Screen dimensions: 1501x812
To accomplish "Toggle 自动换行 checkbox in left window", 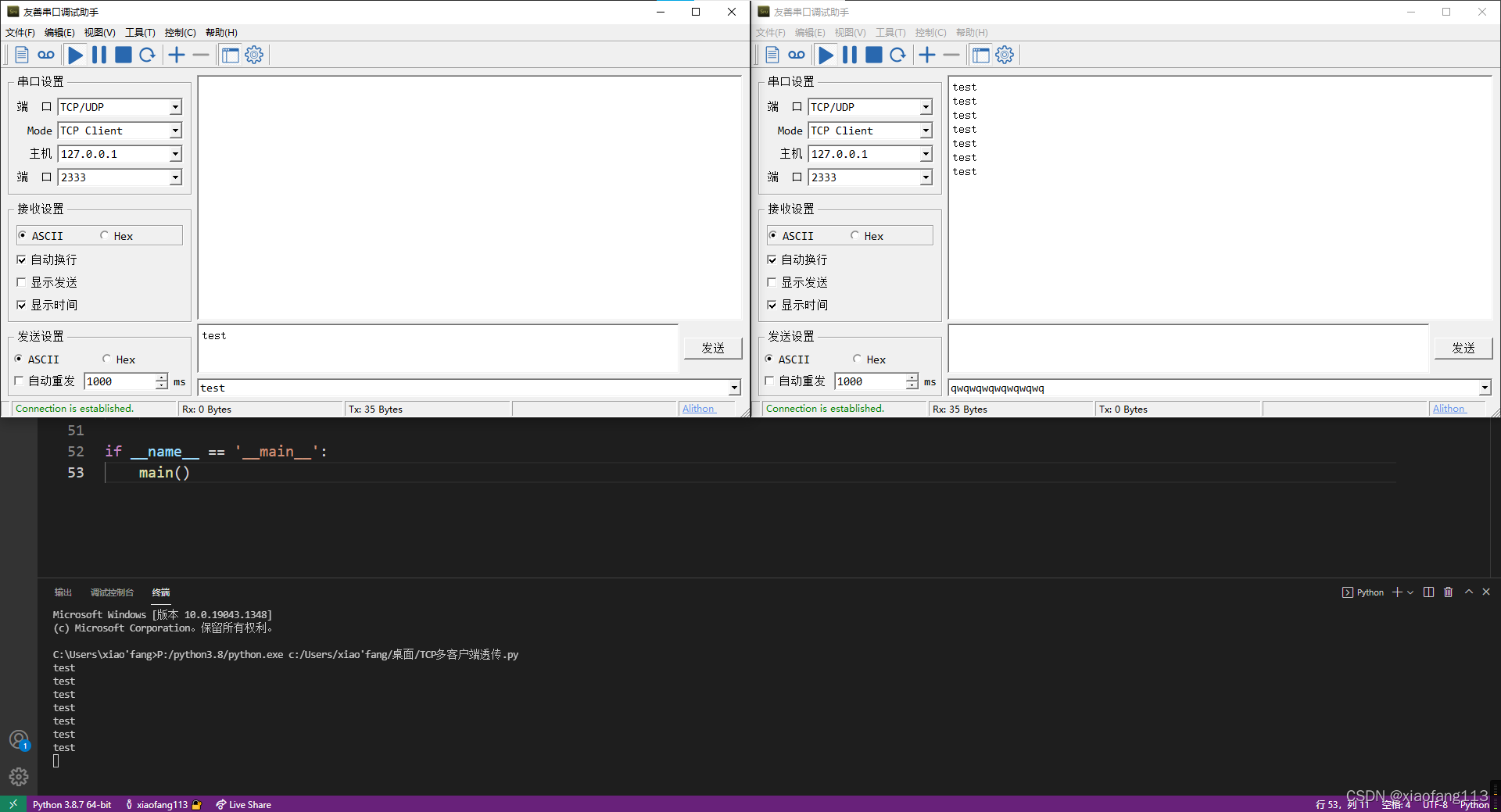I will (x=21, y=259).
